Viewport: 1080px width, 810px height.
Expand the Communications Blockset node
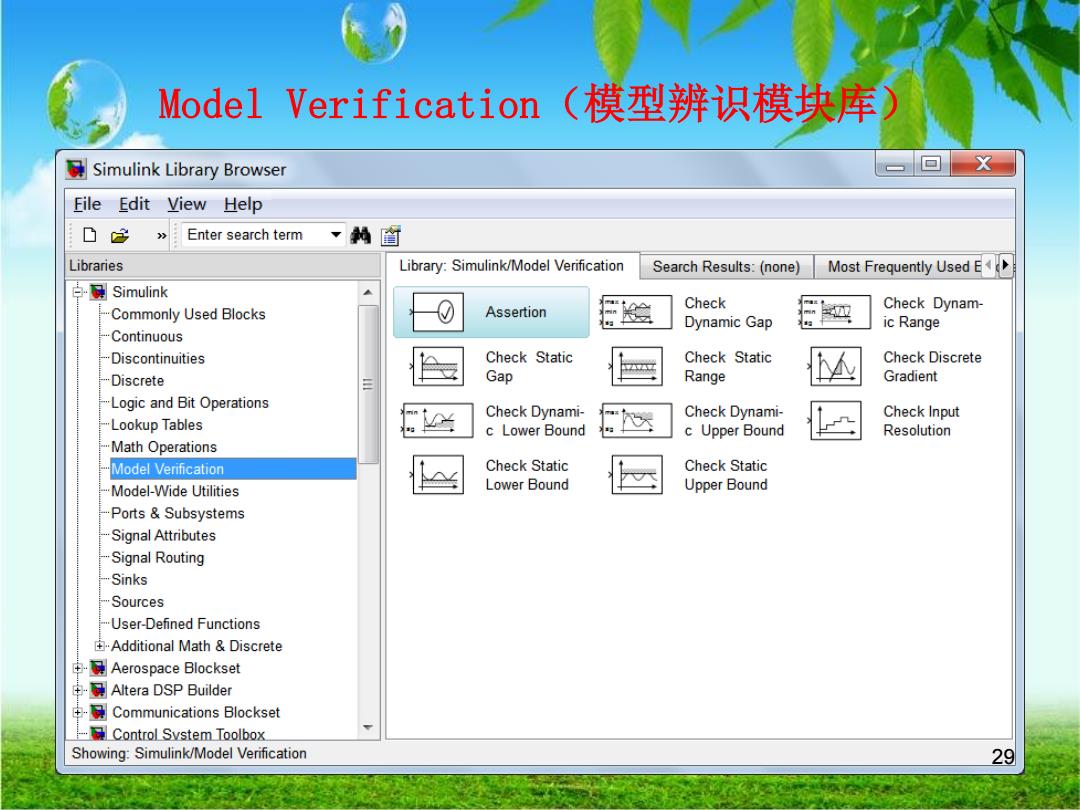78,712
